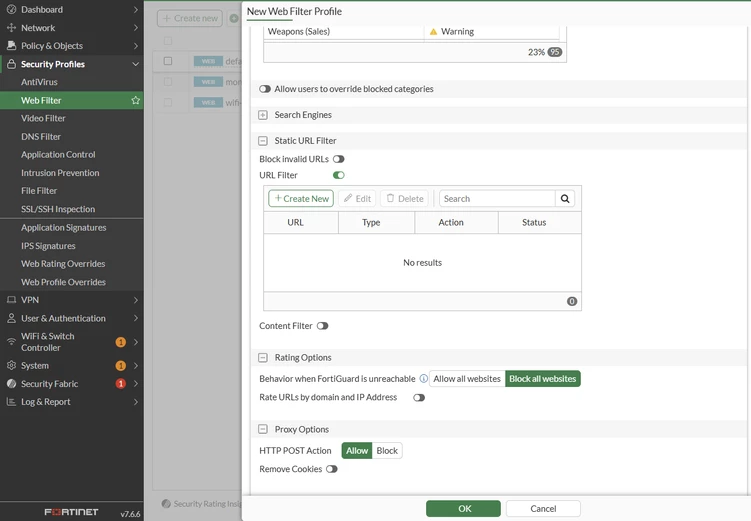Expand Policy & Objects chevron
The width and height of the screenshot is (751, 521).
pyautogui.click(x=136, y=46)
